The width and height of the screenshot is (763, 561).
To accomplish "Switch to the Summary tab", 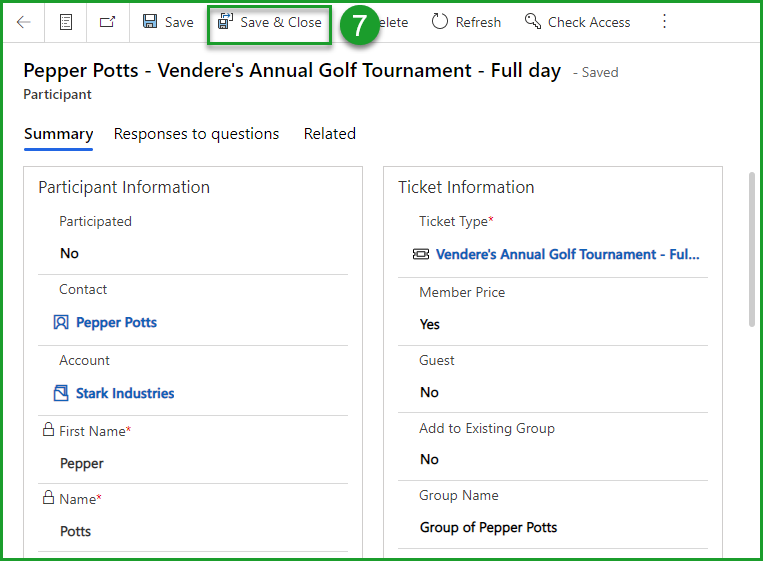I will click(58, 134).
